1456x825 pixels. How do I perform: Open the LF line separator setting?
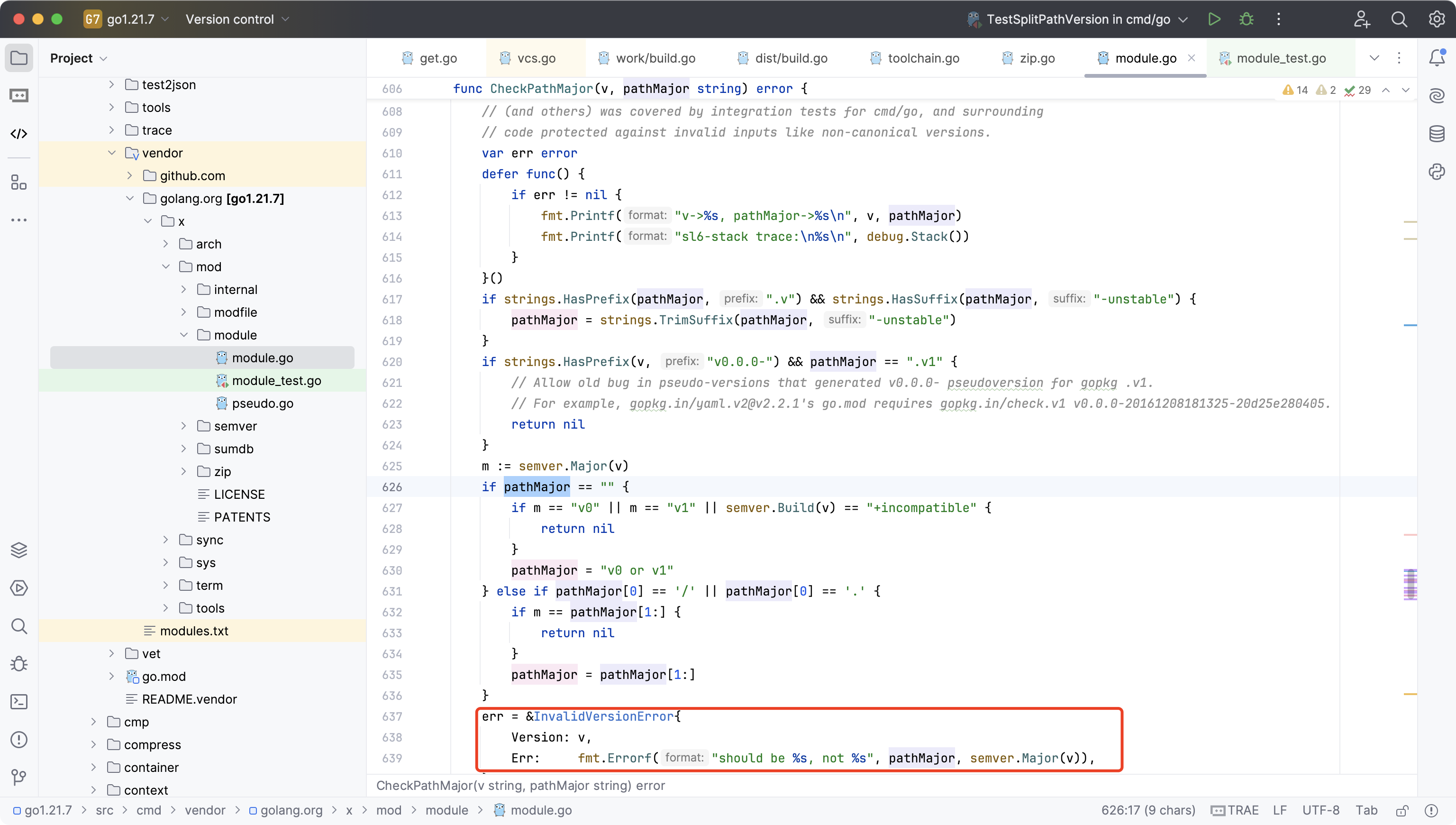(x=1280, y=810)
